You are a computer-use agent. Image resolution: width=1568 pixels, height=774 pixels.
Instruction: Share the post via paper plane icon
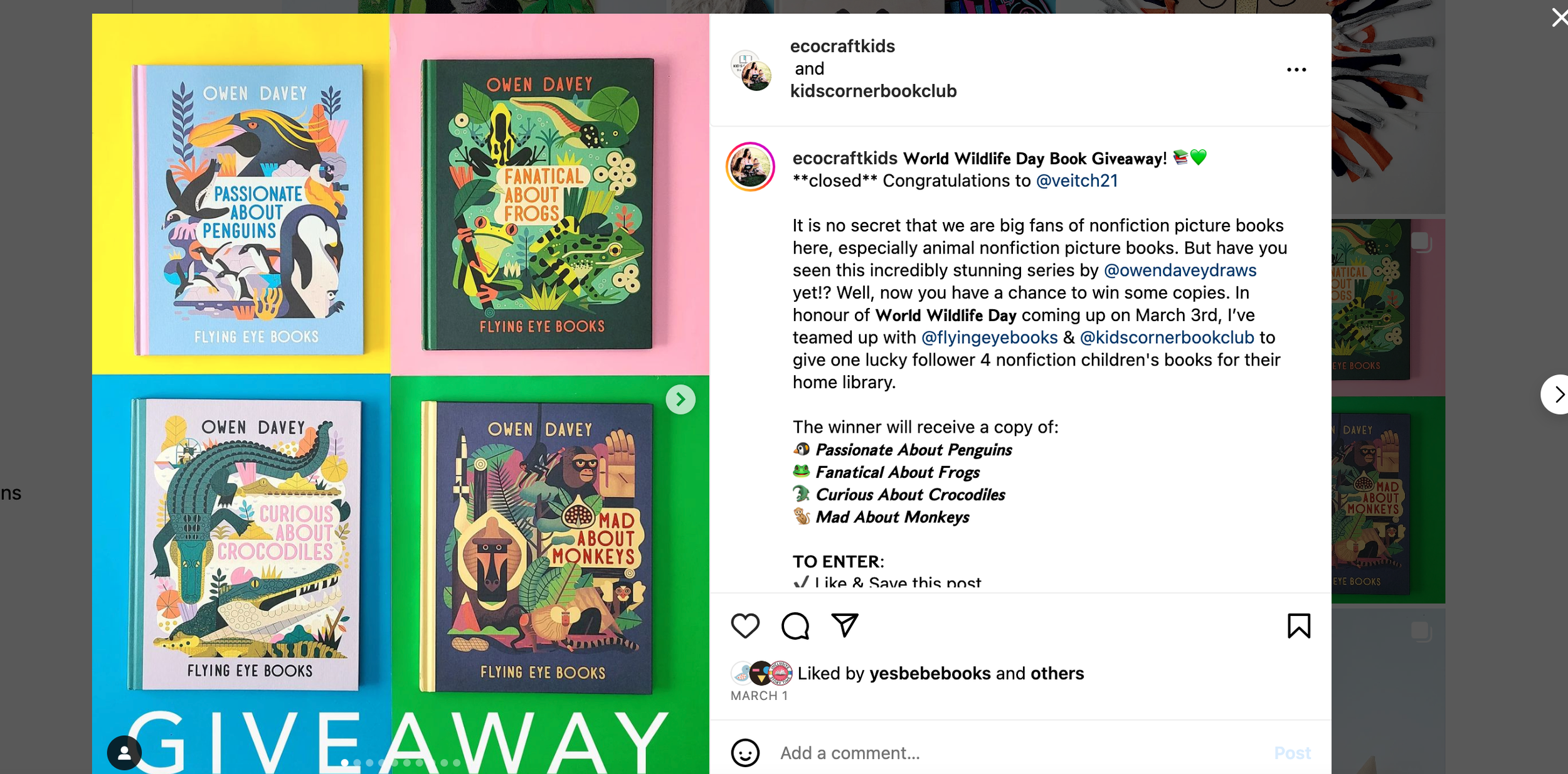845,625
